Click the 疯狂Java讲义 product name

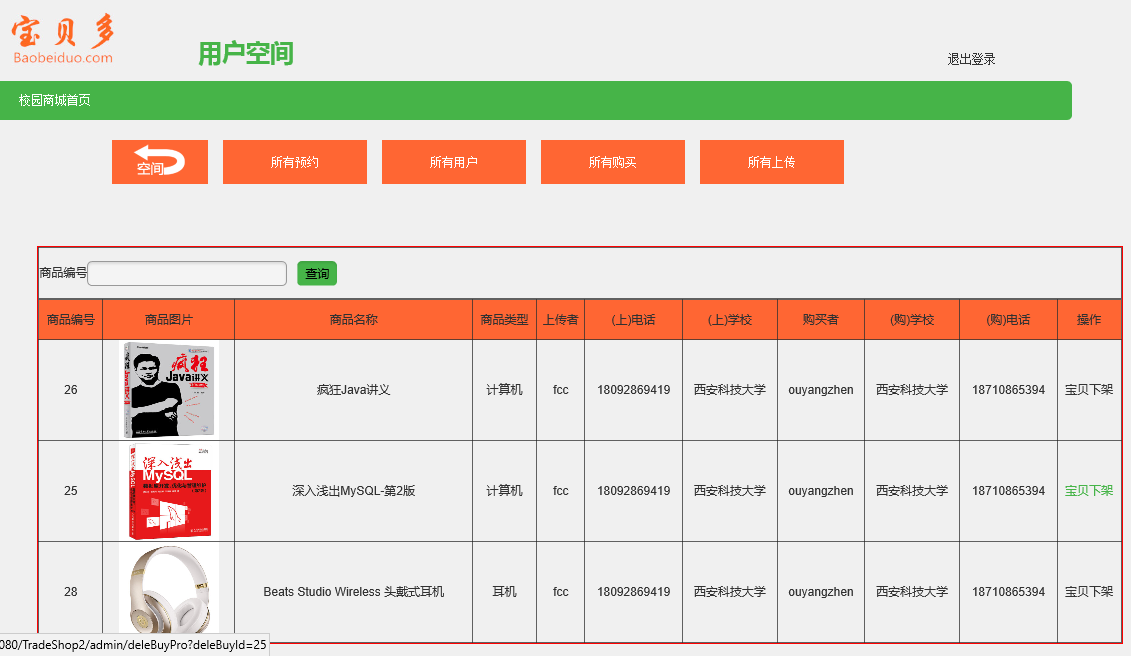pyautogui.click(x=353, y=390)
